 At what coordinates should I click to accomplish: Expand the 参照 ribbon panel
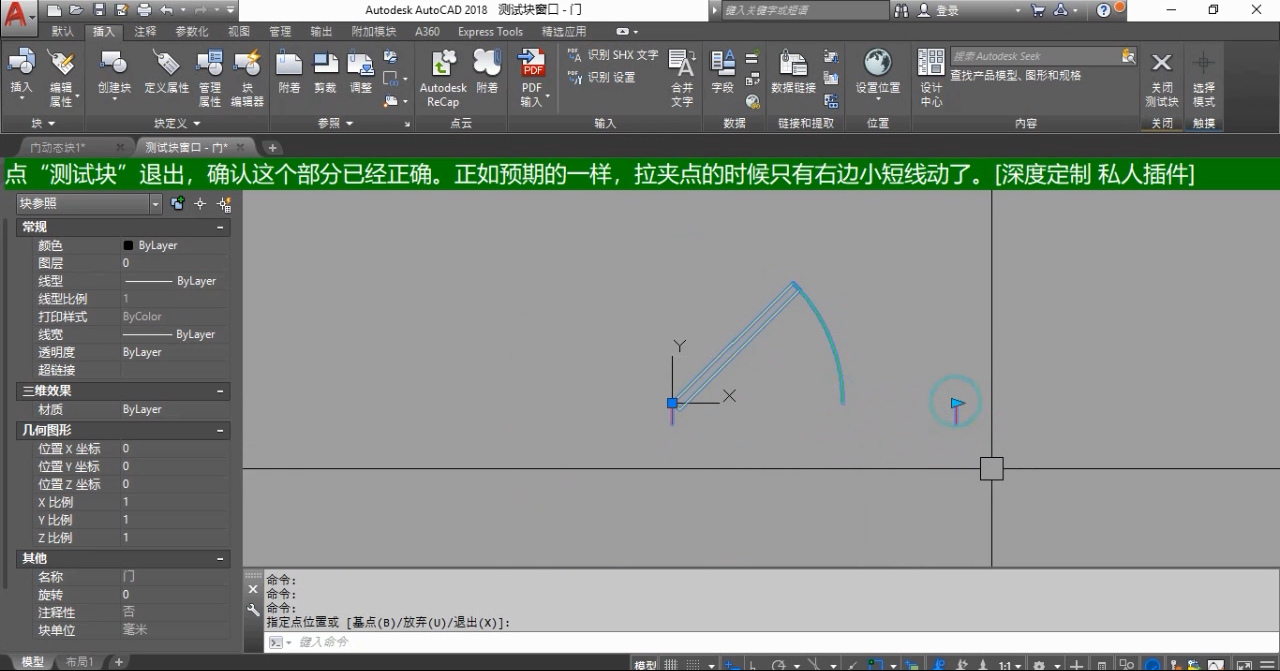[x=335, y=123]
